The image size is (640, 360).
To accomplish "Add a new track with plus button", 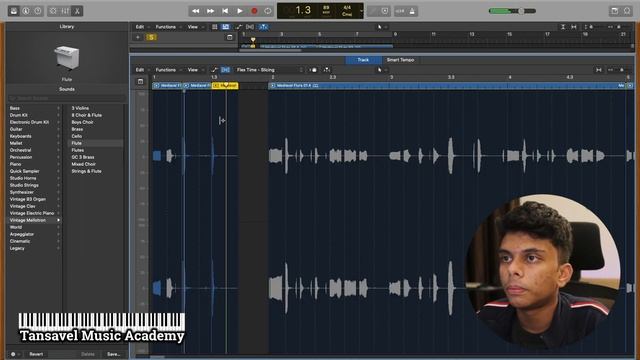I will click(x=138, y=37).
